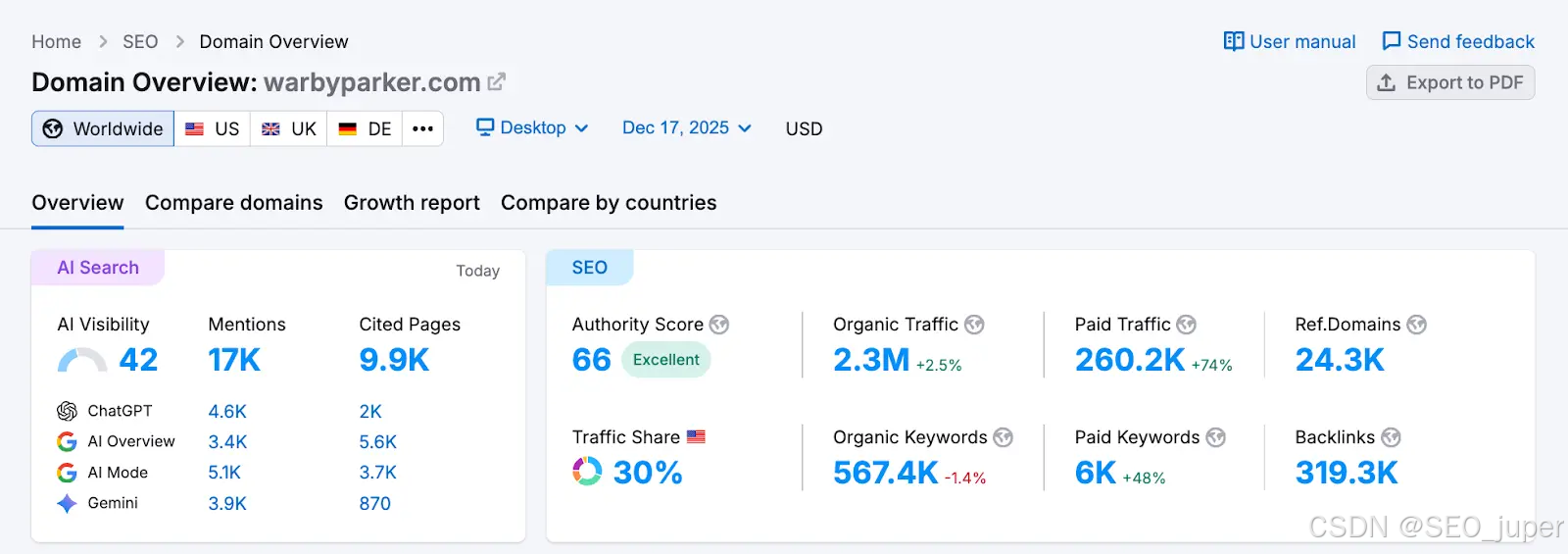Open Compare by countries tab
The image size is (1568, 554).
[609, 203]
